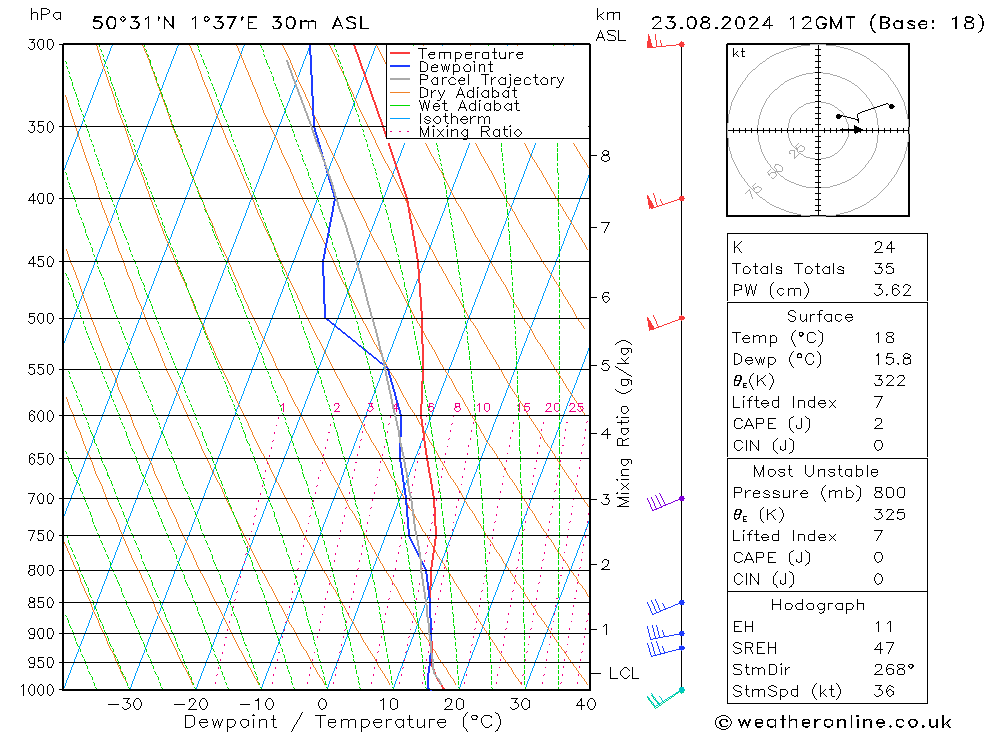The image size is (1000, 733).
Task: Click the red wind barb at 400 hPa
Action: point(665,202)
